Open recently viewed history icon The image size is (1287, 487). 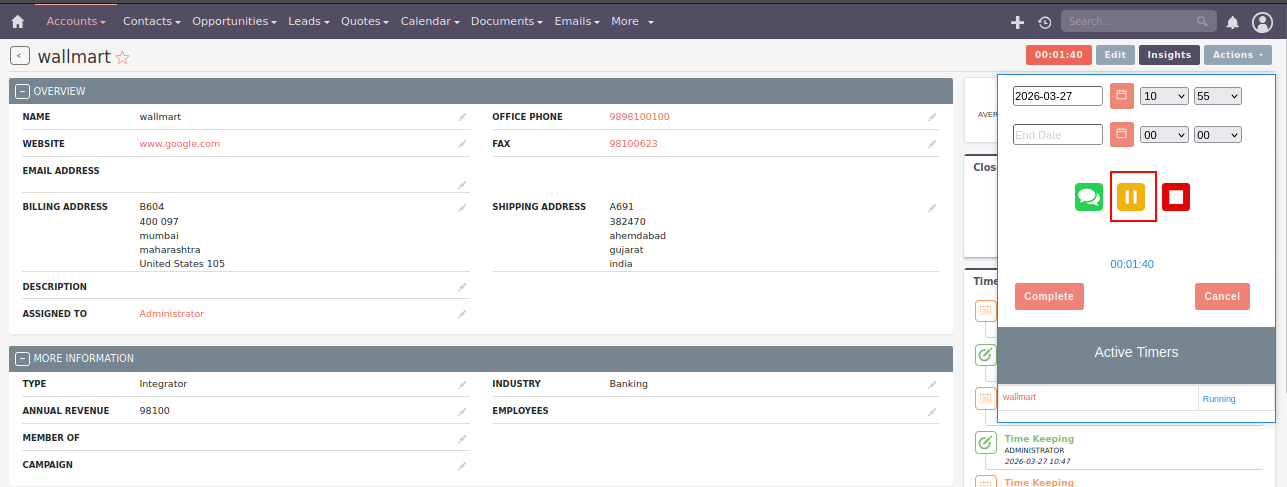[x=1044, y=22]
